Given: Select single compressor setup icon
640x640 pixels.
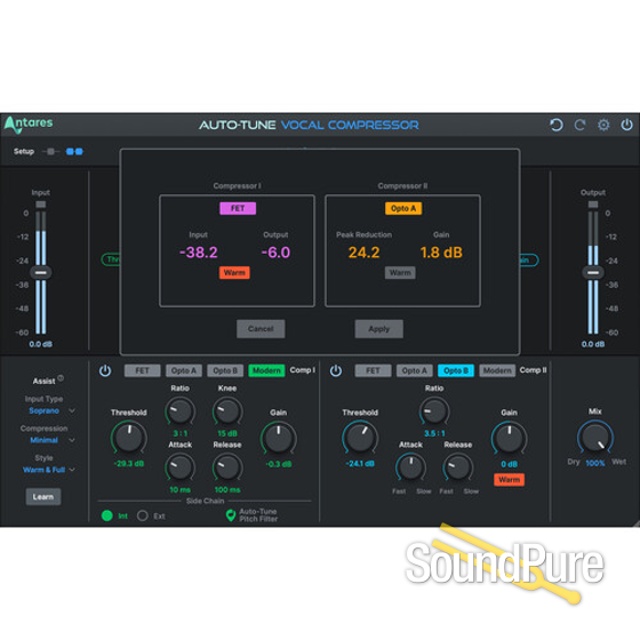Looking at the screenshot, I should pyautogui.click(x=51, y=151).
